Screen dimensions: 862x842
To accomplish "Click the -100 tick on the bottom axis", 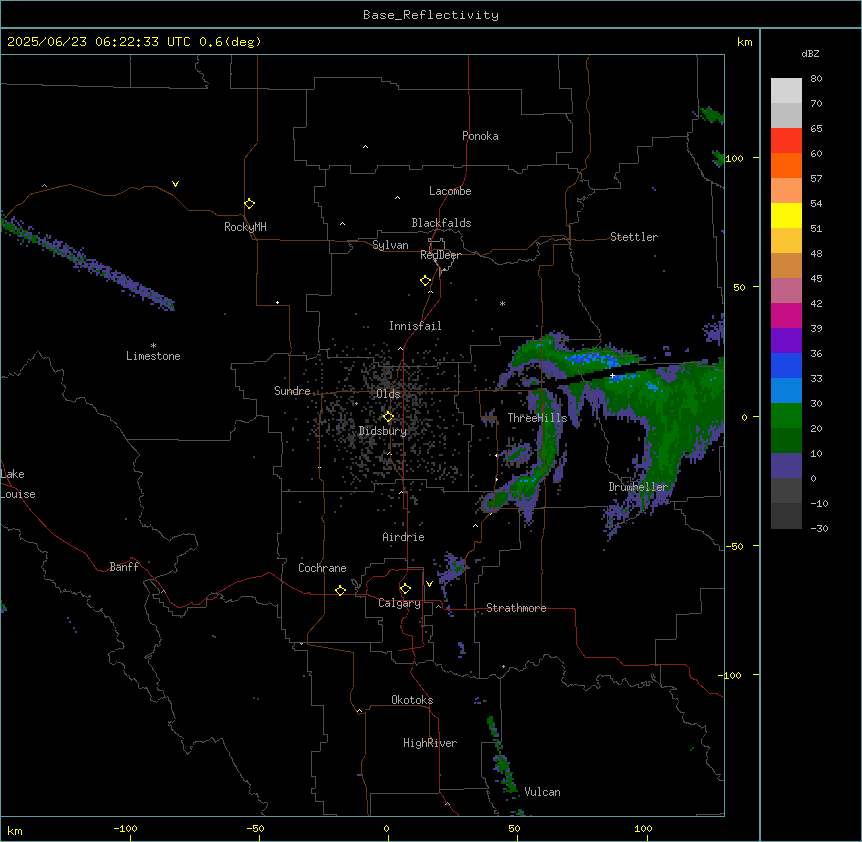I will click(x=126, y=828).
